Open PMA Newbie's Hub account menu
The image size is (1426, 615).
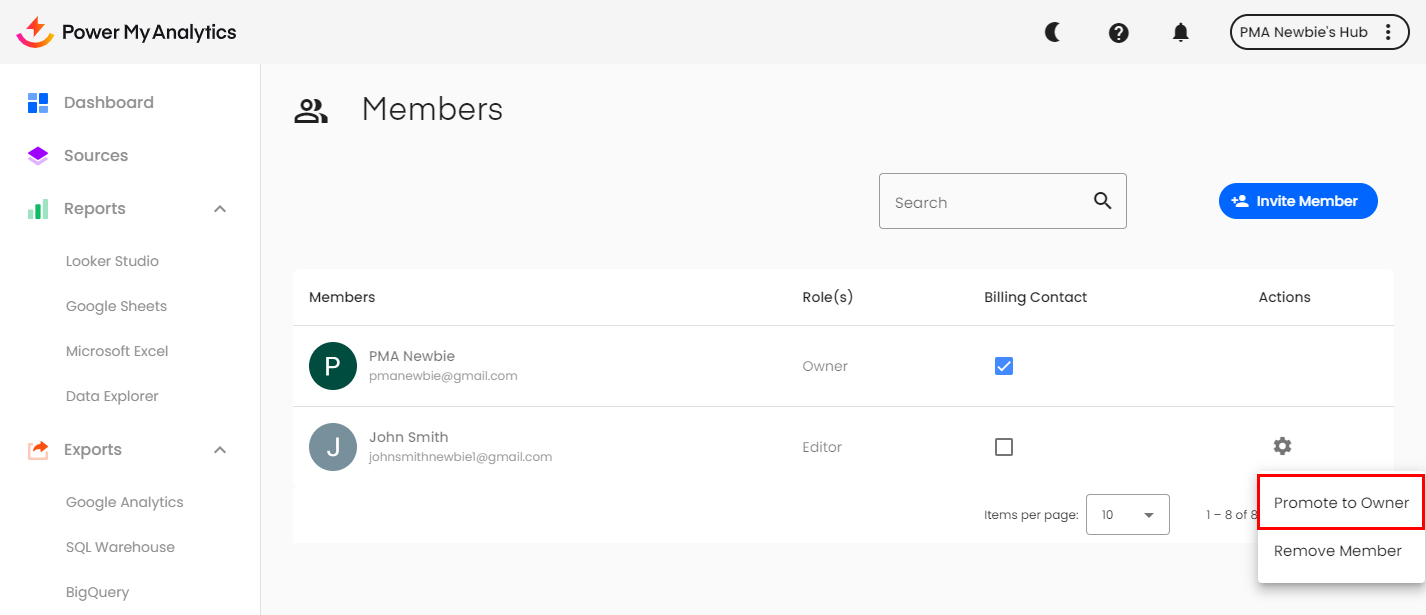coord(1318,32)
